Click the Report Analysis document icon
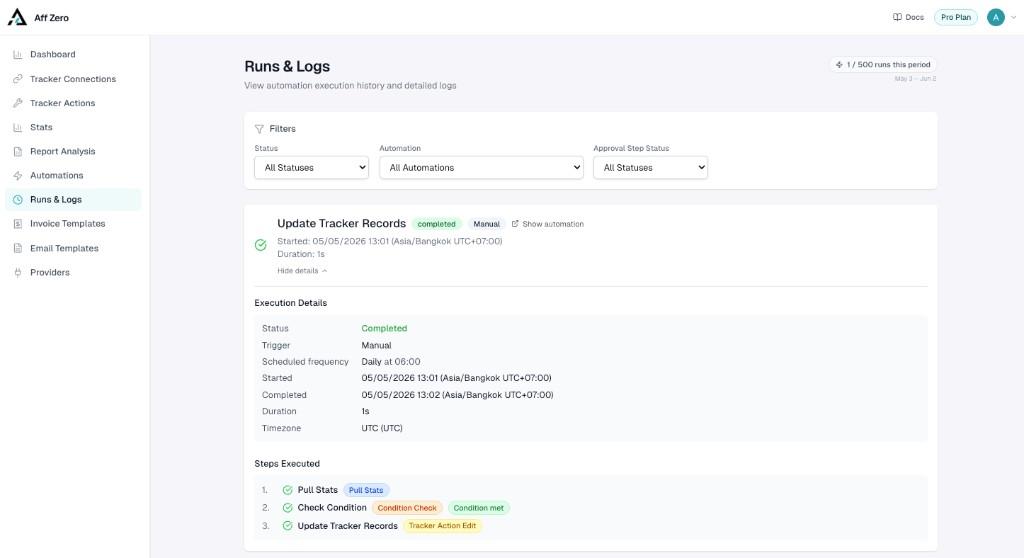This screenshot has height=558, width=1024. pos(18,152)
